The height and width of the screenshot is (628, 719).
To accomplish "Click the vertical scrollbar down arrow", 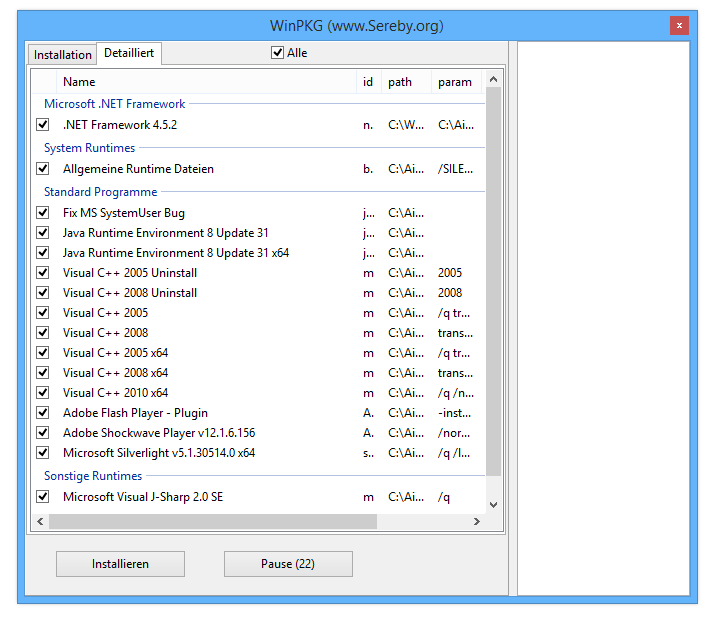I will pos(493,505).
